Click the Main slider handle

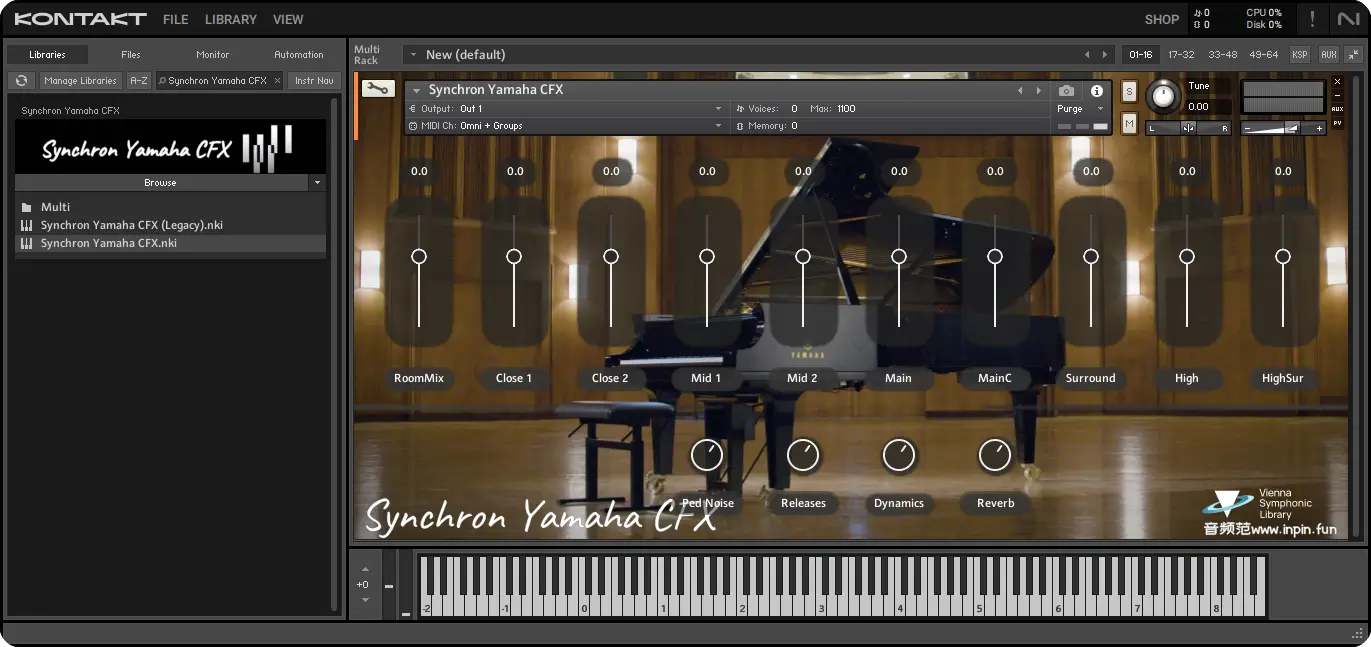click(x=899, y=257)
